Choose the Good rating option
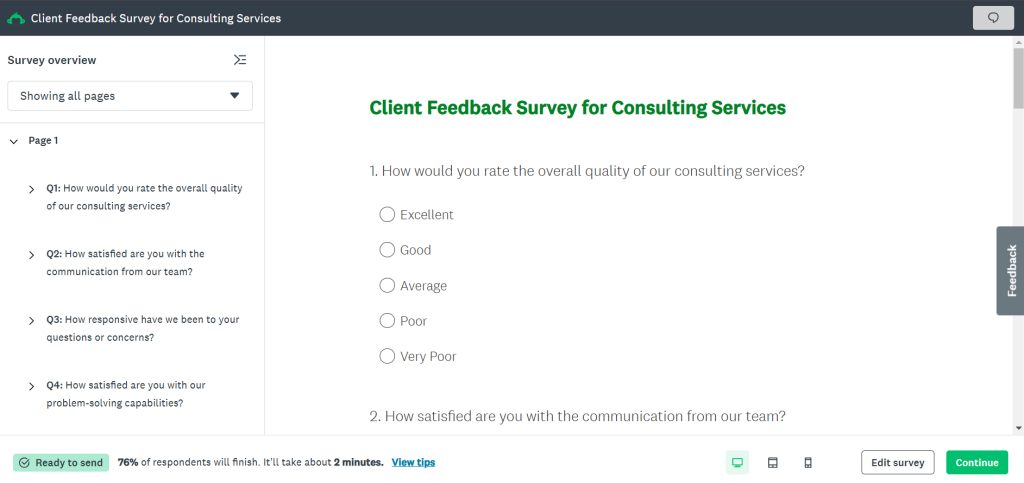 pyautogui.click(x=388, y=250)
